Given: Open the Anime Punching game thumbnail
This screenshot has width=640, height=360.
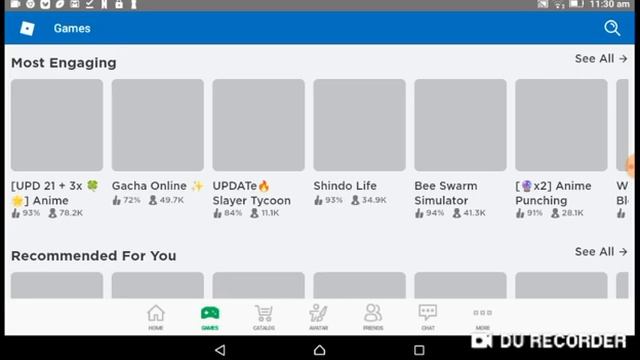Looking at the screenshot, I should (x=561, y=125).
